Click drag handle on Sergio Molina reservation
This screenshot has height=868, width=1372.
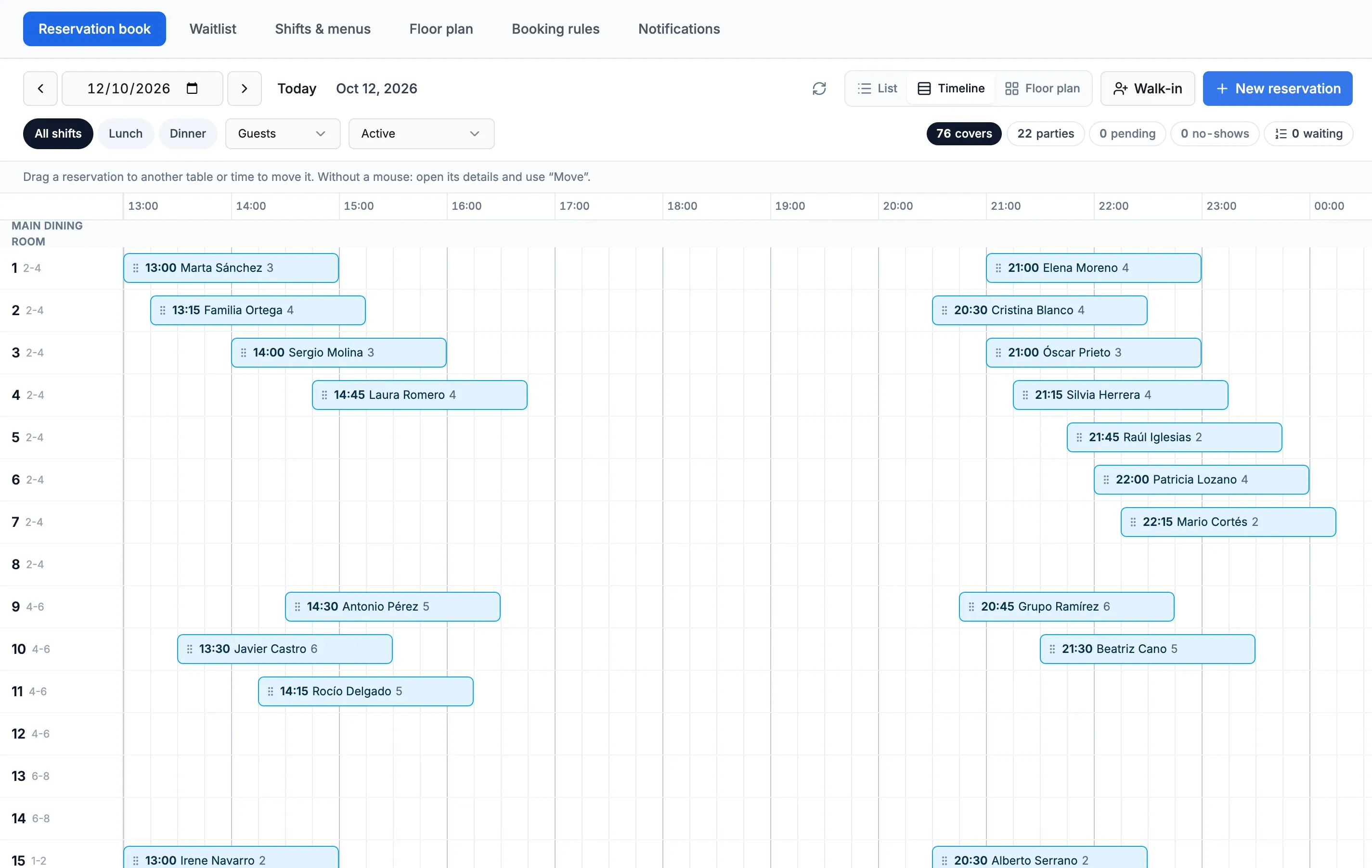point(244,353)
